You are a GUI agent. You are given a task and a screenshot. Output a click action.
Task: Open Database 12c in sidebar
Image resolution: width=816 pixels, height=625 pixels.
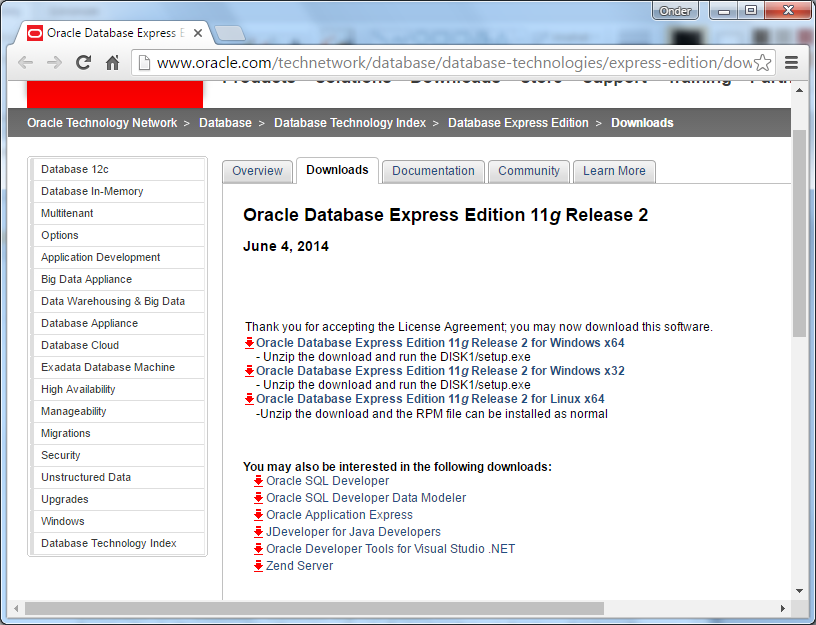click(119, 170)
